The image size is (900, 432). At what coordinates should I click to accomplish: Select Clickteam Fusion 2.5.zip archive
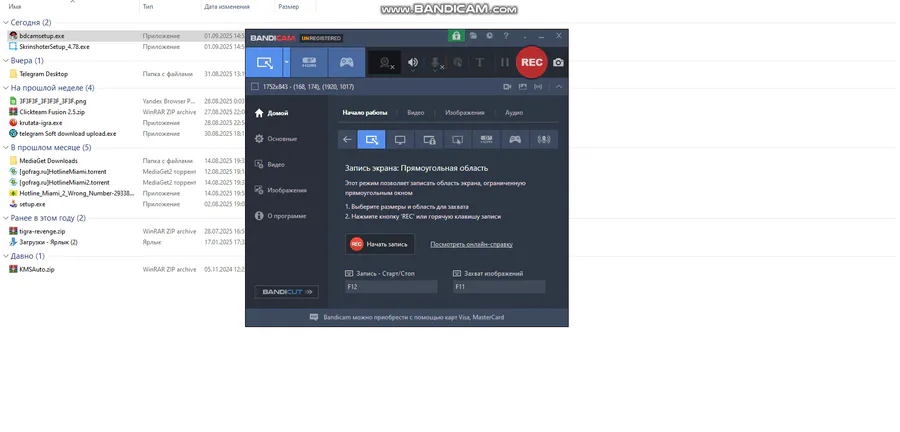[x=52, y=112]
